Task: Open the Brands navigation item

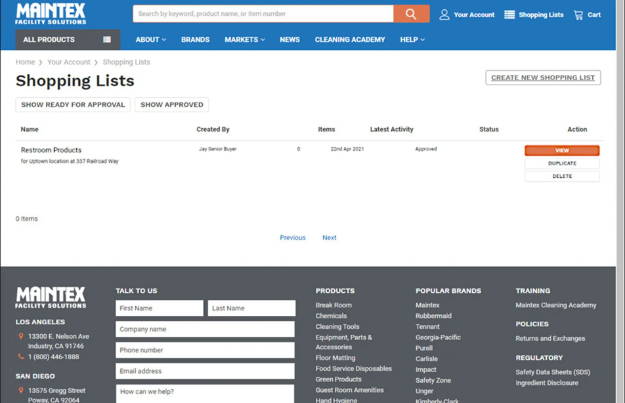Action: click(195, 39)
